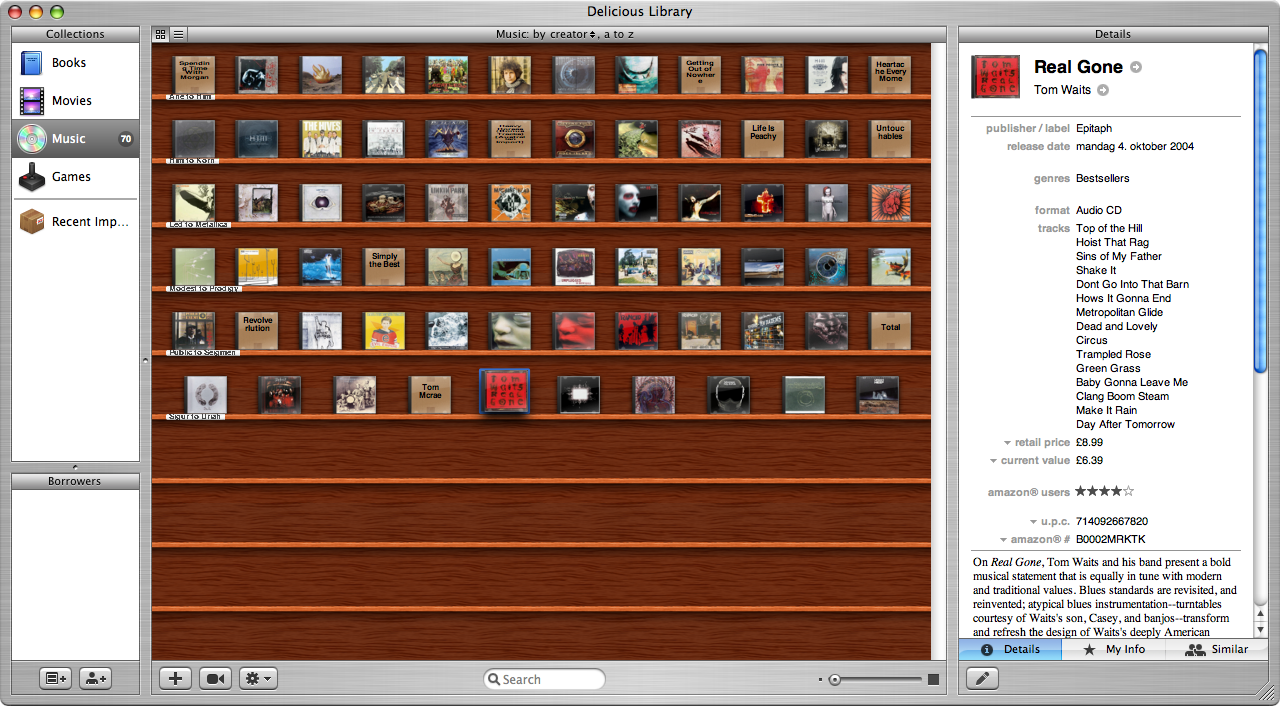This screenshot has width=1280, height=706.
Task: Click the large cover size icon
Action: click(933, 680)
